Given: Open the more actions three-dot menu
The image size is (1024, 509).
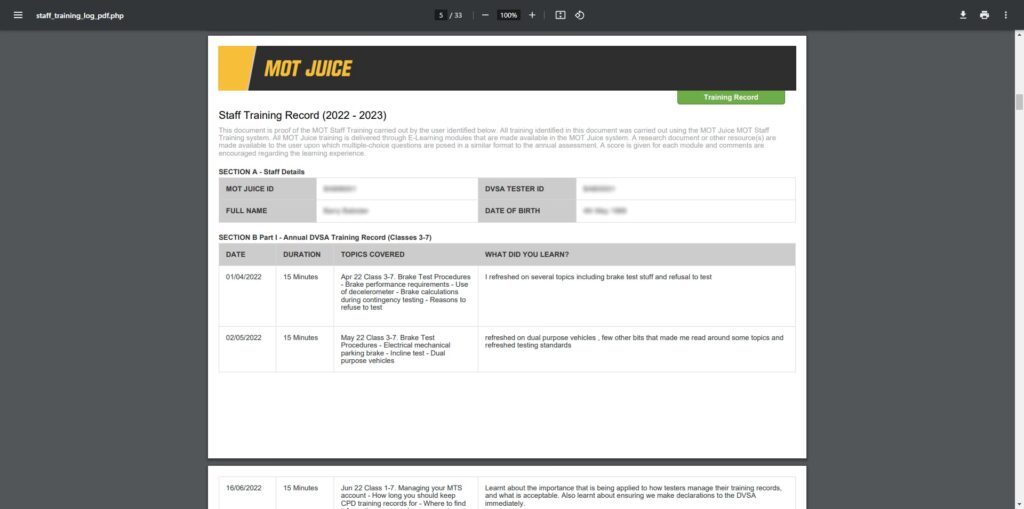Looking at the screenshot, I should [x=1006, y=15].
